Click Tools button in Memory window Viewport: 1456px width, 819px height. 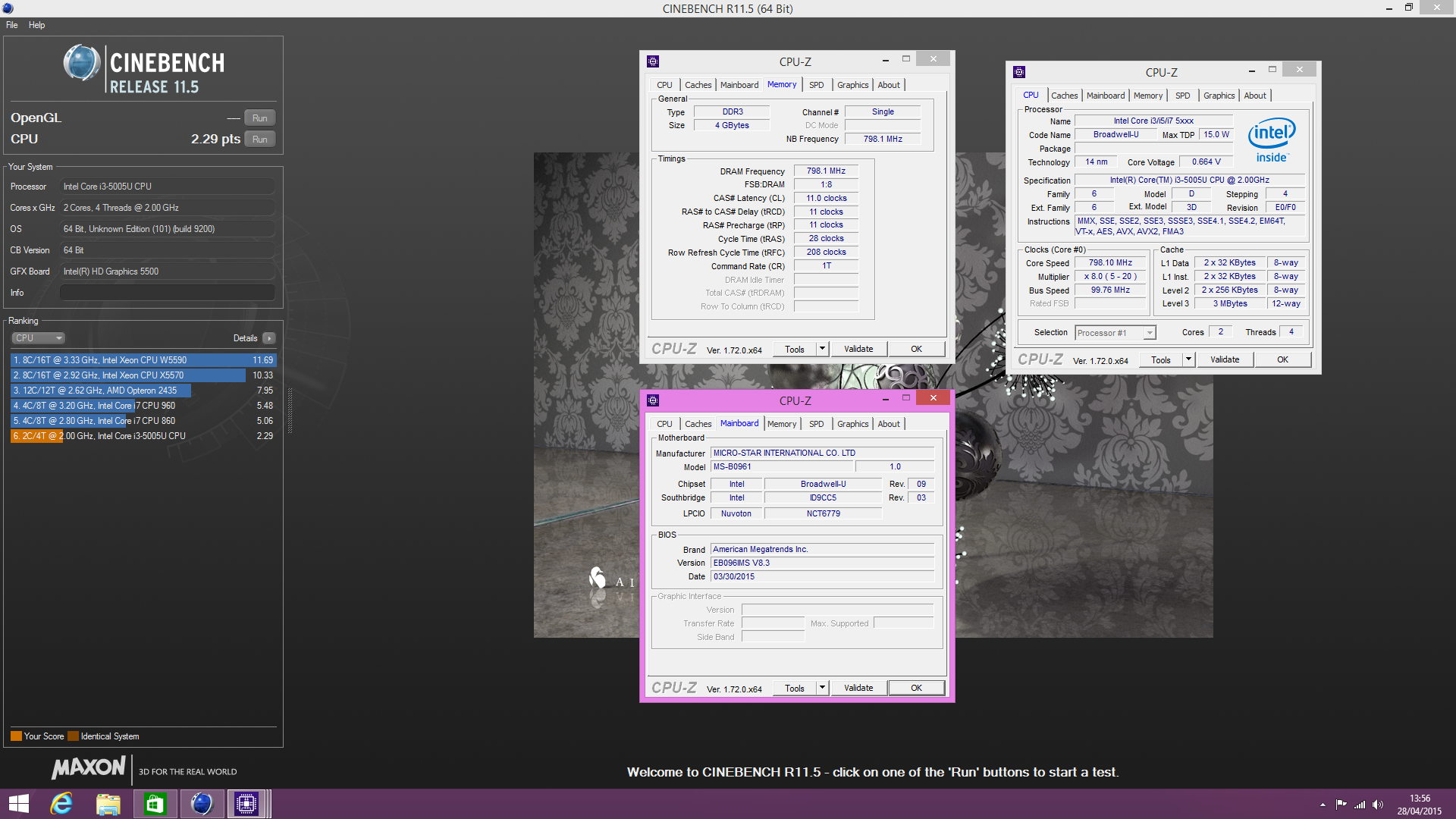795,349
